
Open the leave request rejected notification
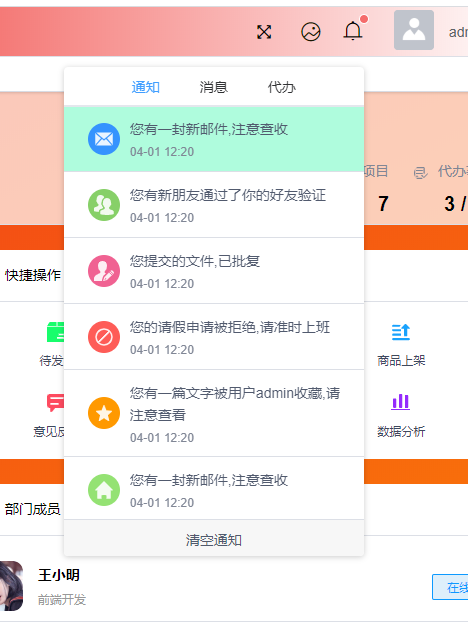214,337
